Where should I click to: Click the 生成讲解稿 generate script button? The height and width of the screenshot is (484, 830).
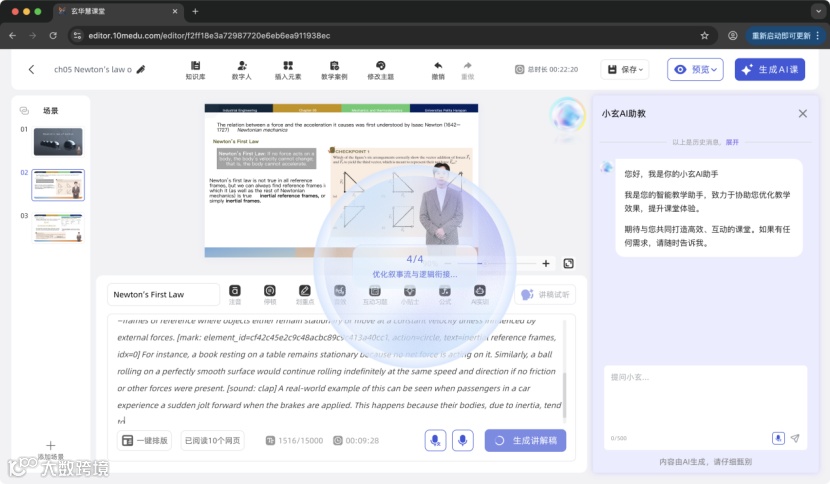point(525,440)
